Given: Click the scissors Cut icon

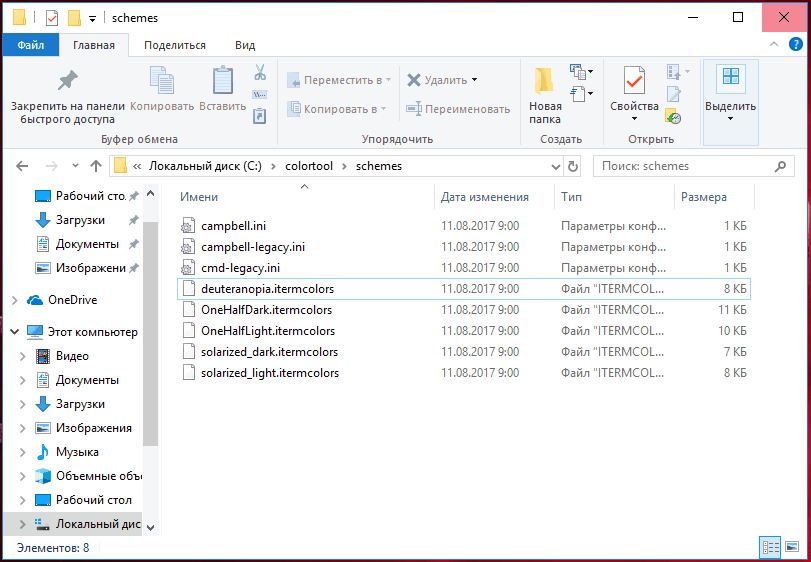Looking at the screenshot, I should [260, 72].
